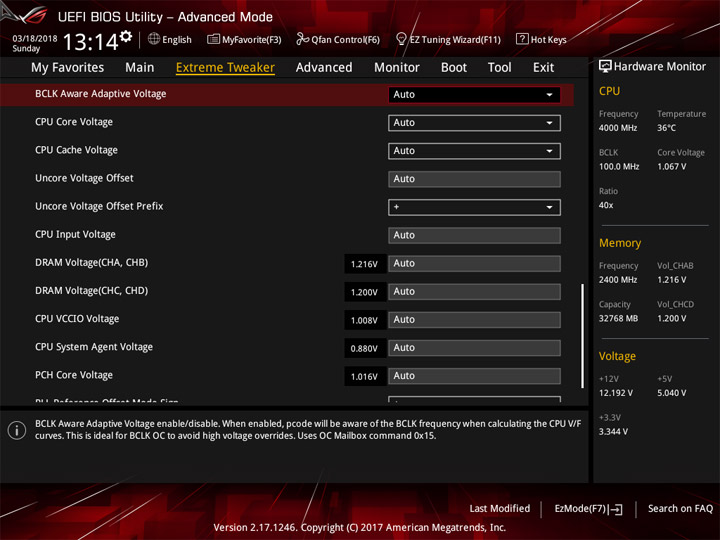The width and height of the screenshot is (720, 540).
Task: Select CPU Input Voltage row label
Action: 75,234
